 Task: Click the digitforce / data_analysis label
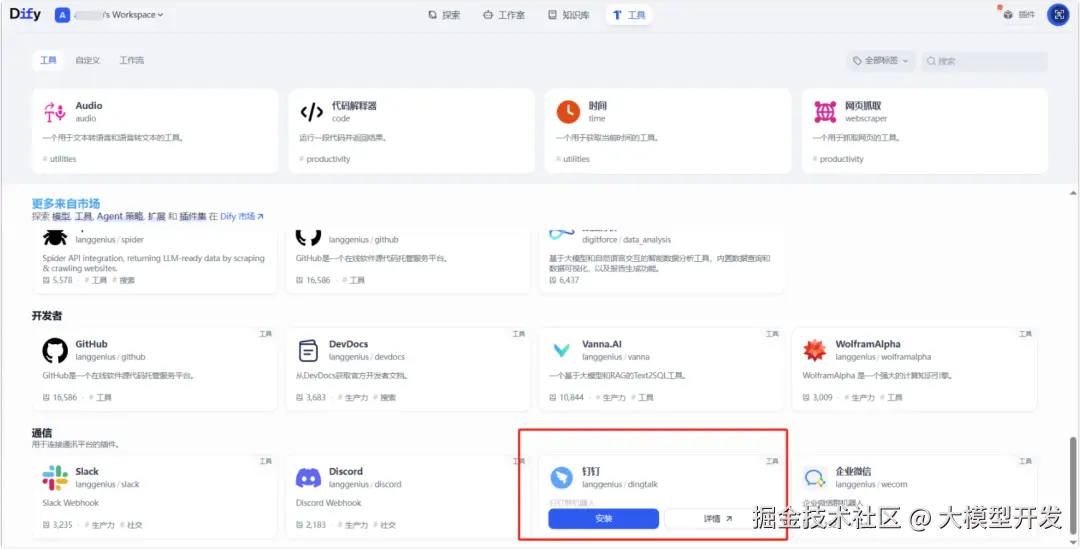click(627, 240)
